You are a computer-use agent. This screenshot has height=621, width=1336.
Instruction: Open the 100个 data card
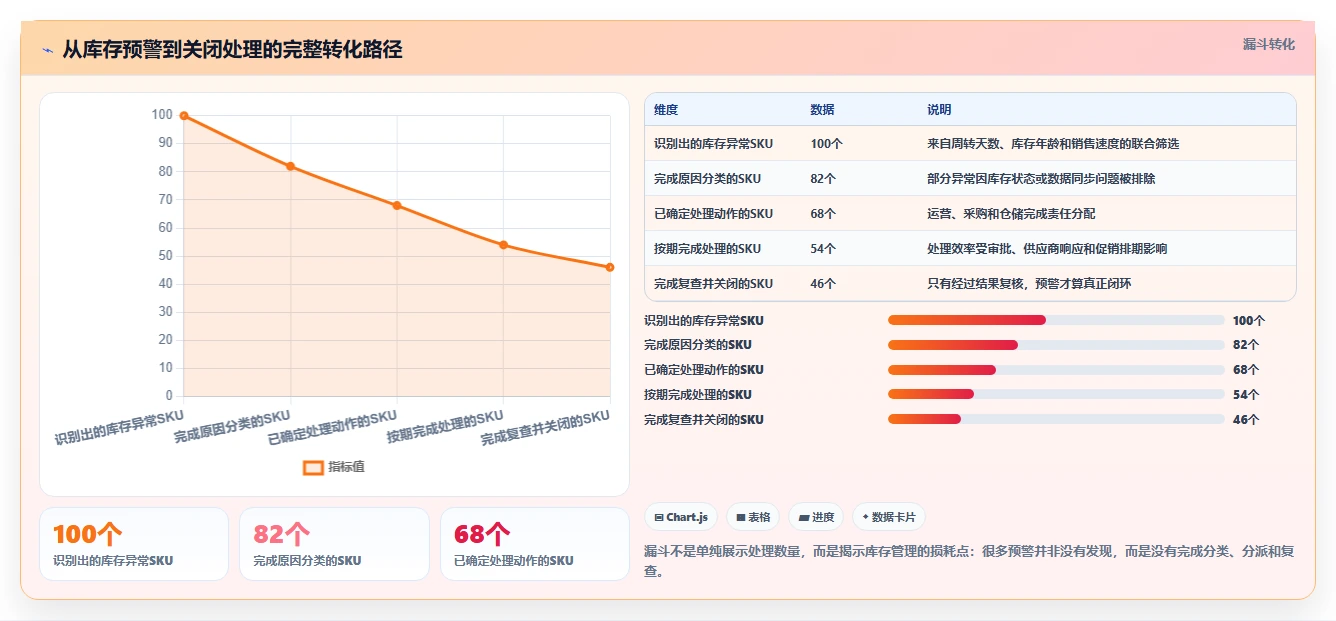[134, 544]
